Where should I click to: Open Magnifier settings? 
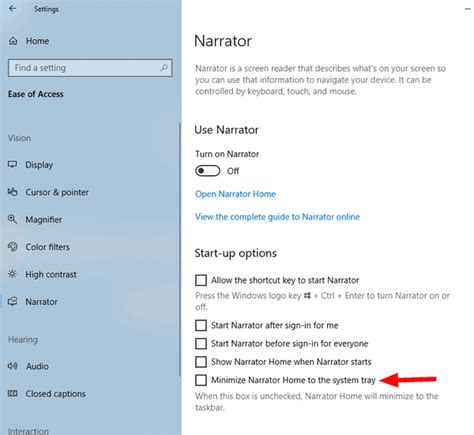44,219
